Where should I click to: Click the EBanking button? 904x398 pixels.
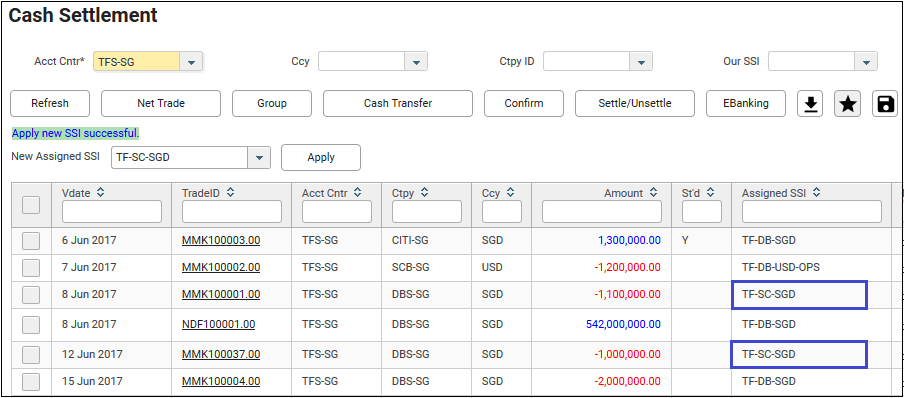click(746, 104)
